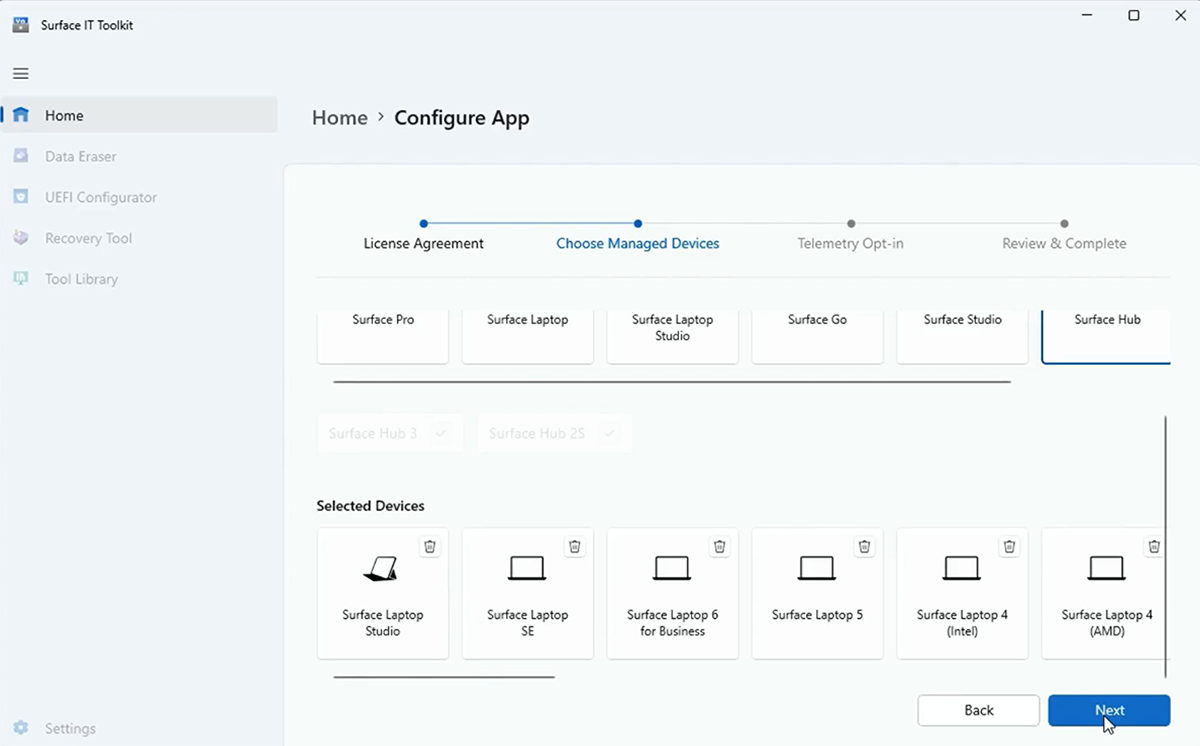Screen dimensions: 1200x746
Task: Toggle the Surface Hub 3 checkbox chip
Action: click(x=390, y=433)
